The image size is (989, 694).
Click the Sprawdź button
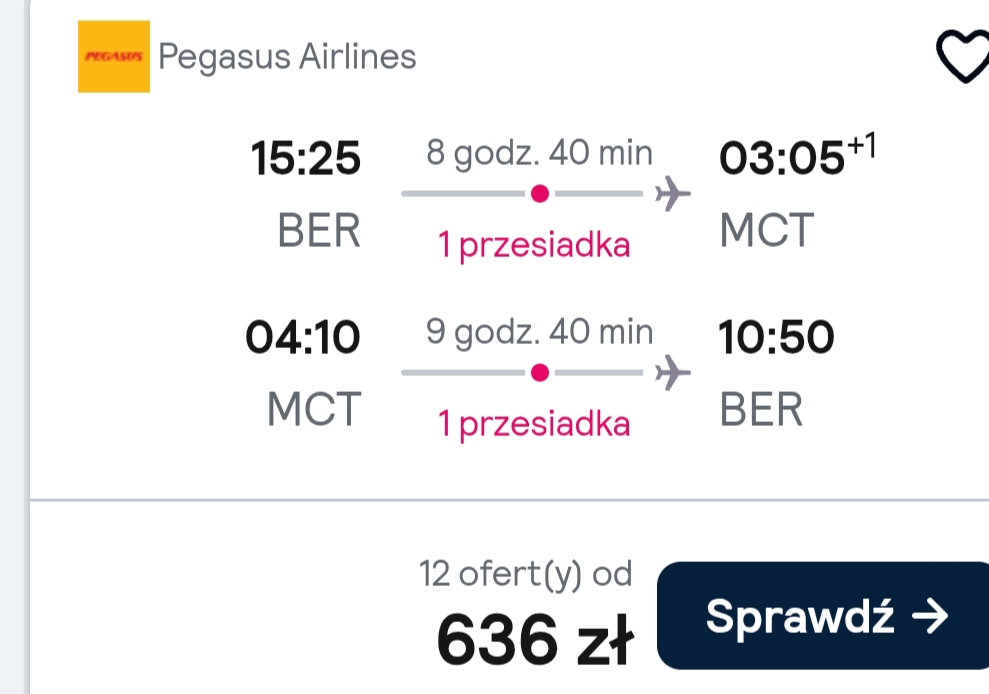[823, 615]
